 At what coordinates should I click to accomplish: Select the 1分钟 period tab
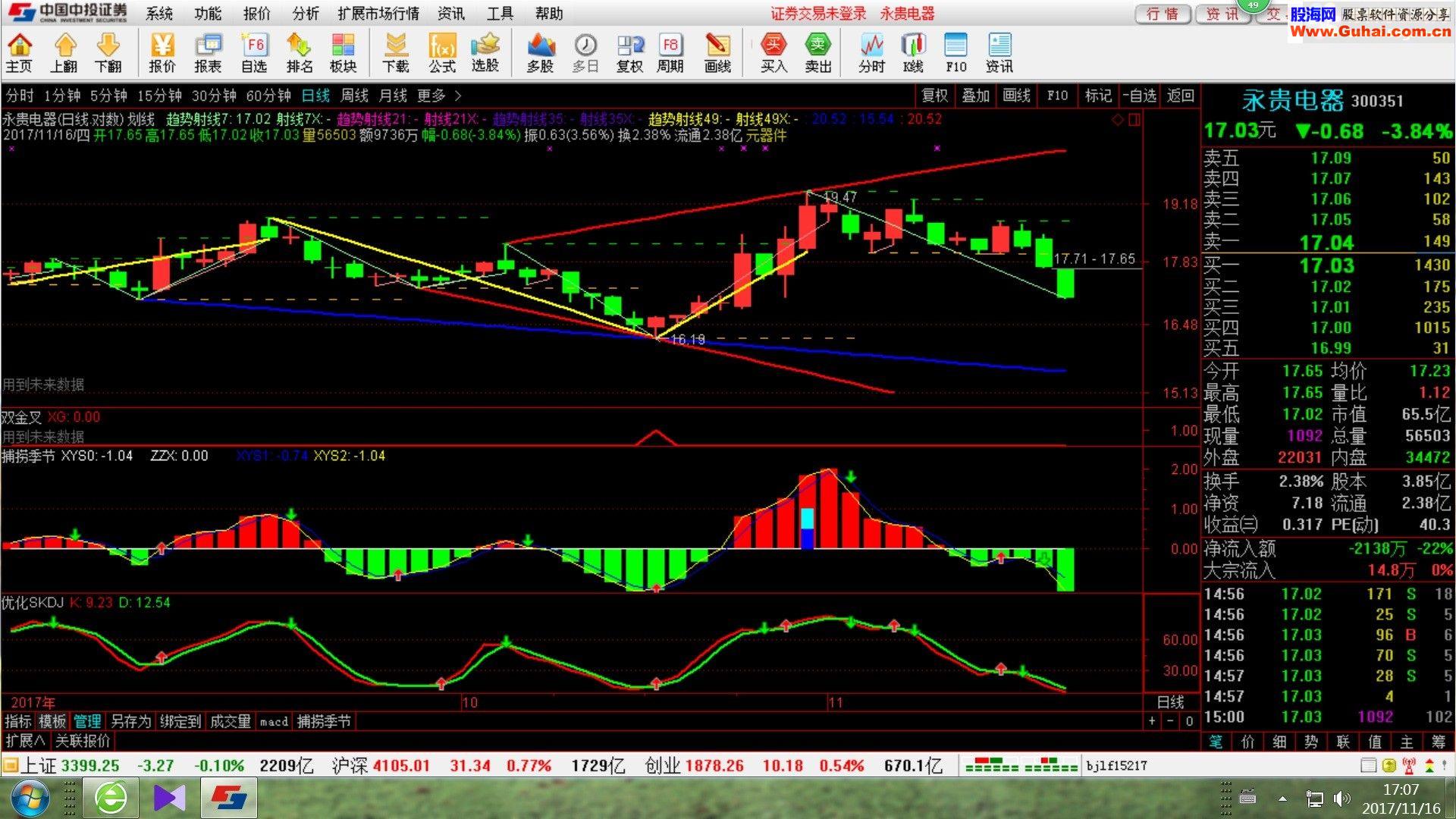pyautogui.click(x=62, y=96)
